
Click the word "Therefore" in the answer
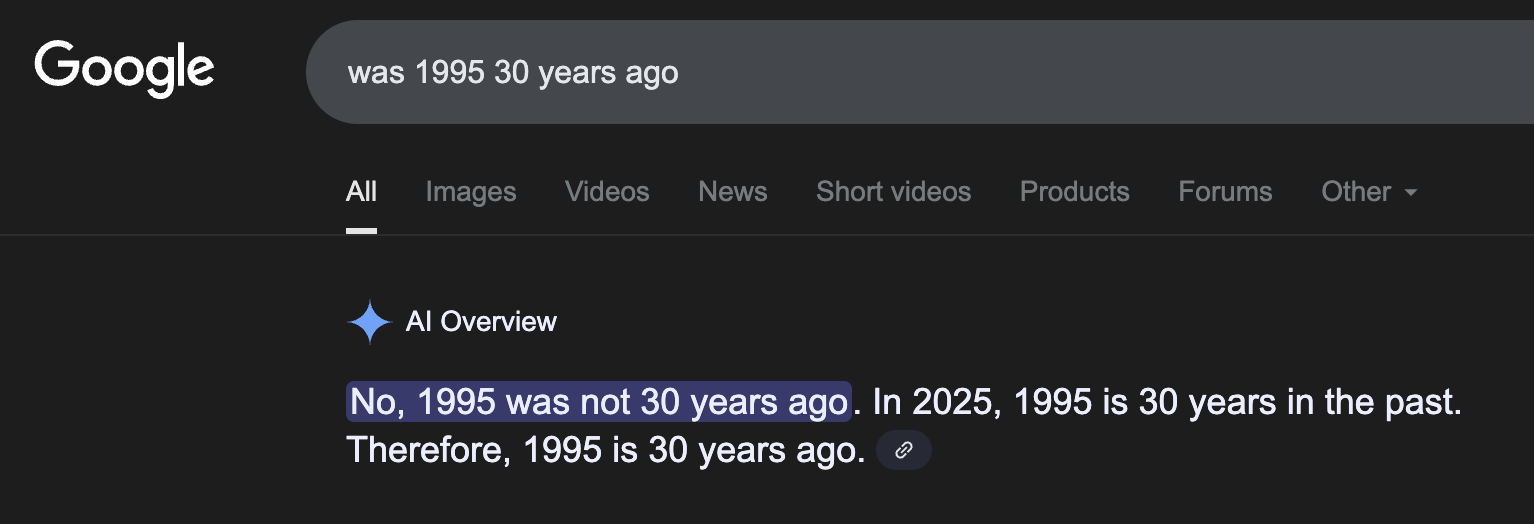[x=425, y=451]
